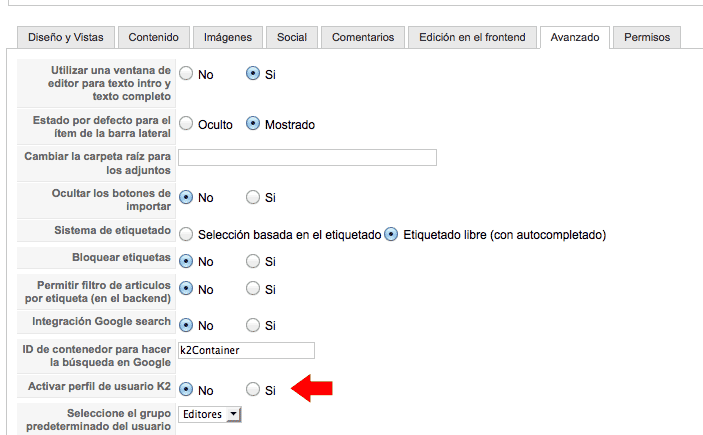Image resolution: width=703 pixels, height=435 pixels.
Task: Enable Si for Integración Google search
Action: (253, 325)
